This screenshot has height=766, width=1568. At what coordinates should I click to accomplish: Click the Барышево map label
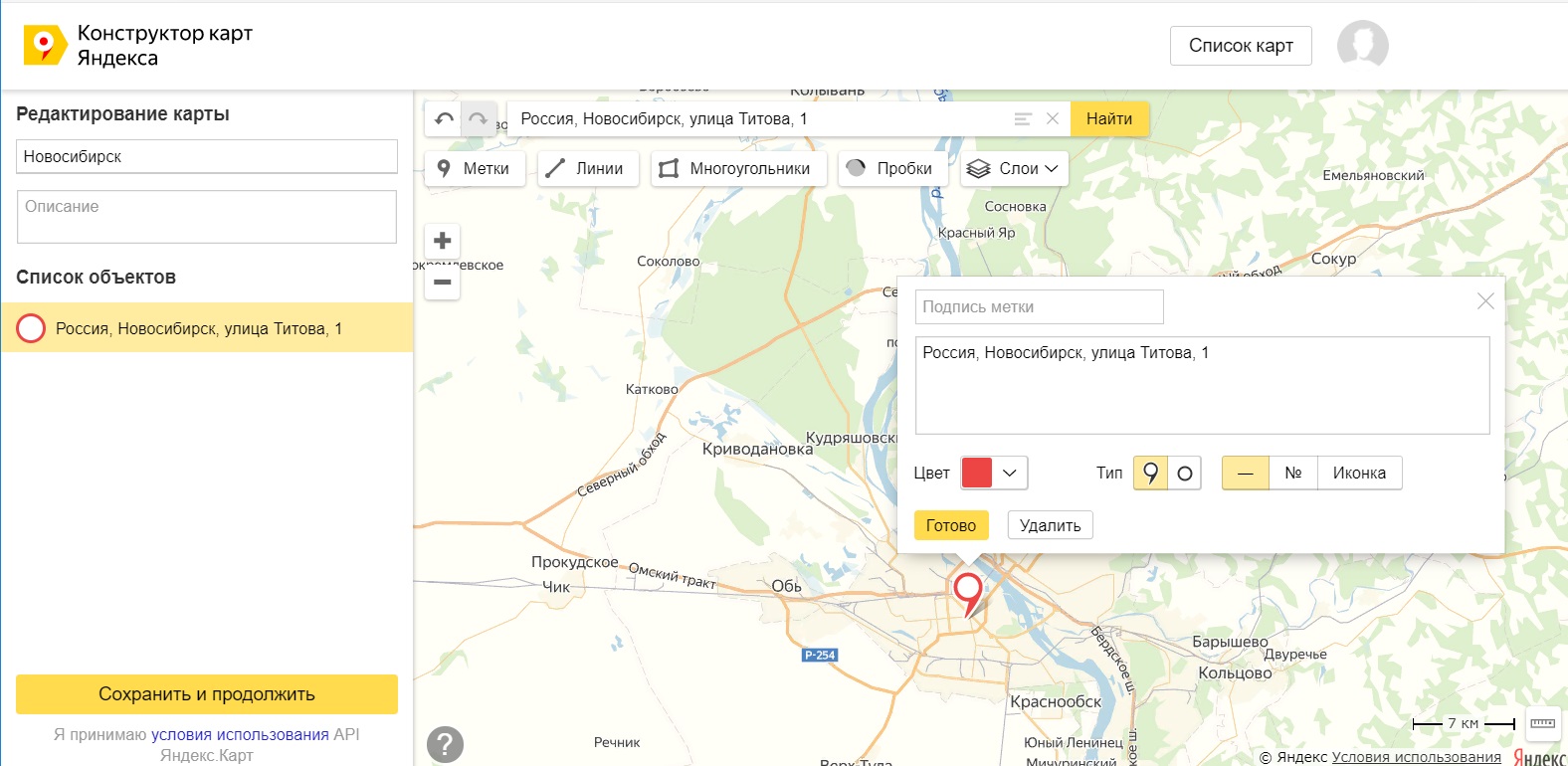1230,642
